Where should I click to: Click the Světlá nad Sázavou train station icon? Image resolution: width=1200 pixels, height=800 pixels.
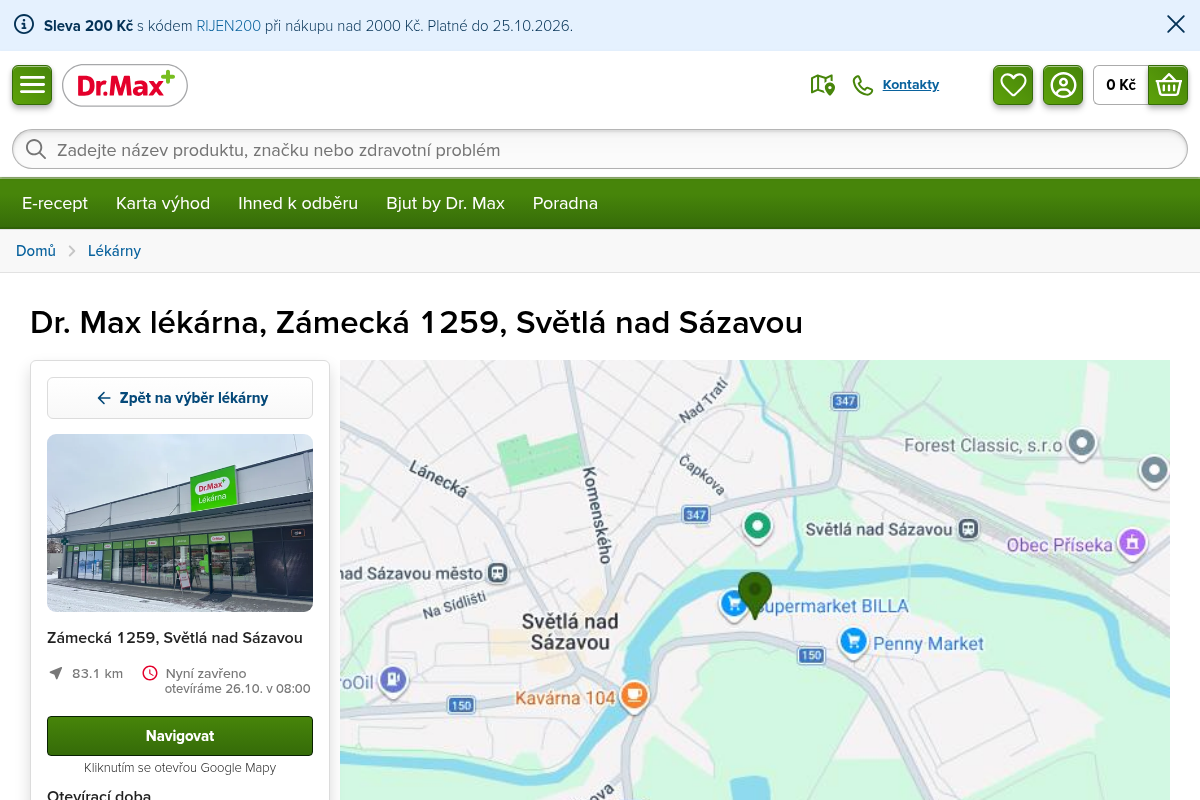[968, 529]
